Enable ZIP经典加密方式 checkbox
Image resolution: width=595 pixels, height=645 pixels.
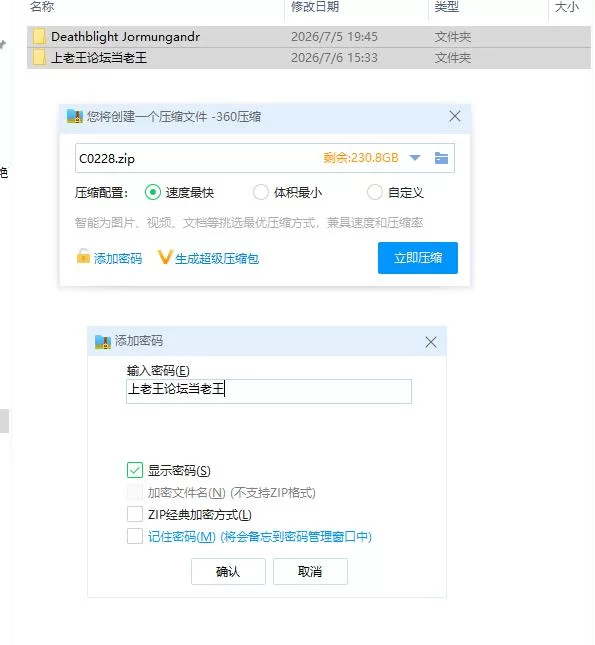(x=135, y=514)
